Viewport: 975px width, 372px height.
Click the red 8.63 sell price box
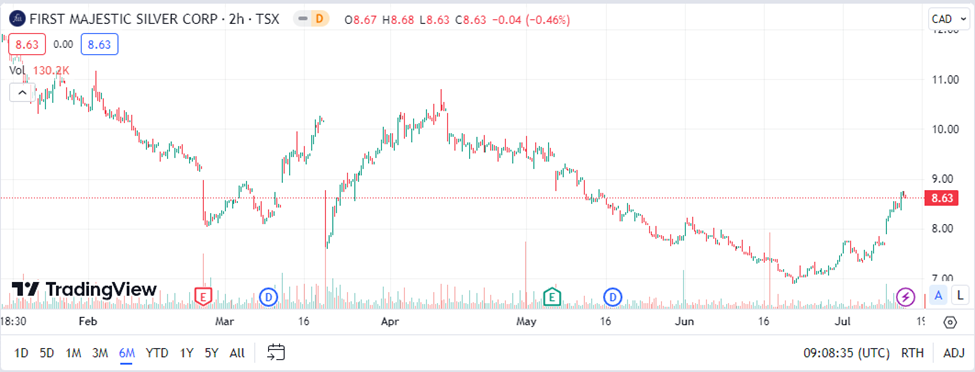click(x=27, y=45)
